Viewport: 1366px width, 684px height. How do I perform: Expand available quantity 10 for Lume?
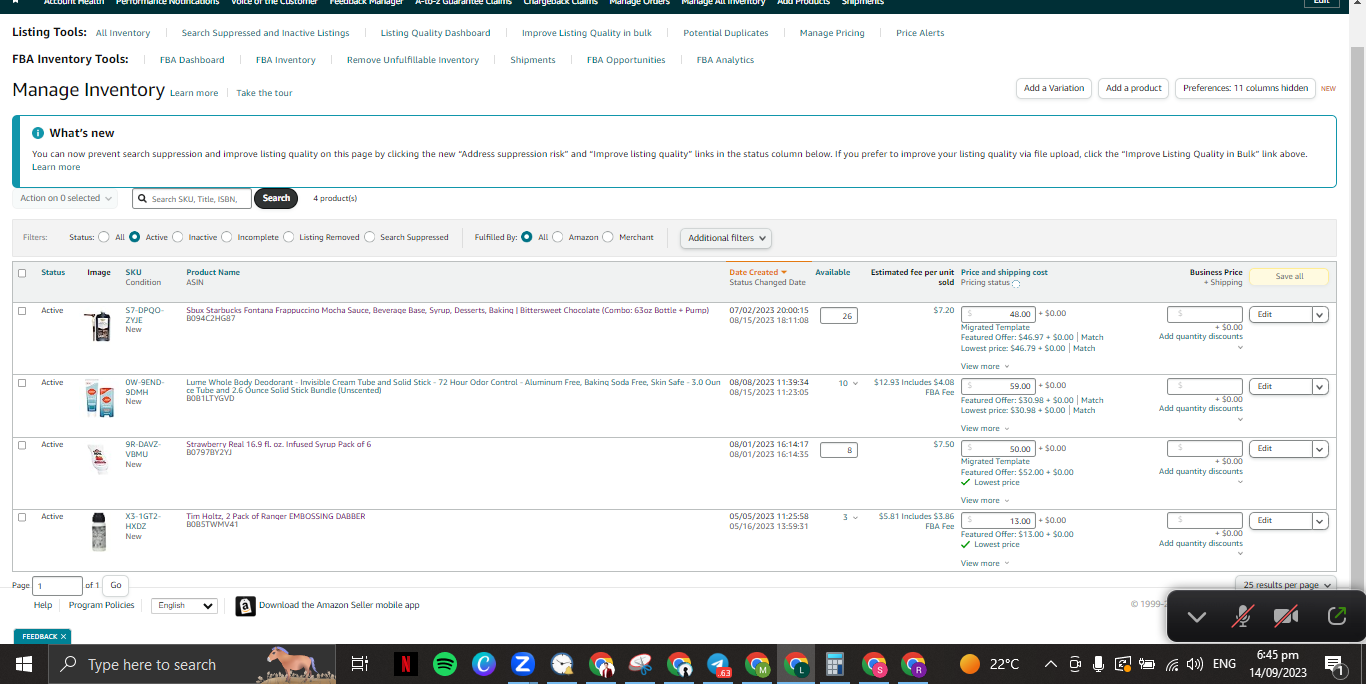click(x=848, y=383)
